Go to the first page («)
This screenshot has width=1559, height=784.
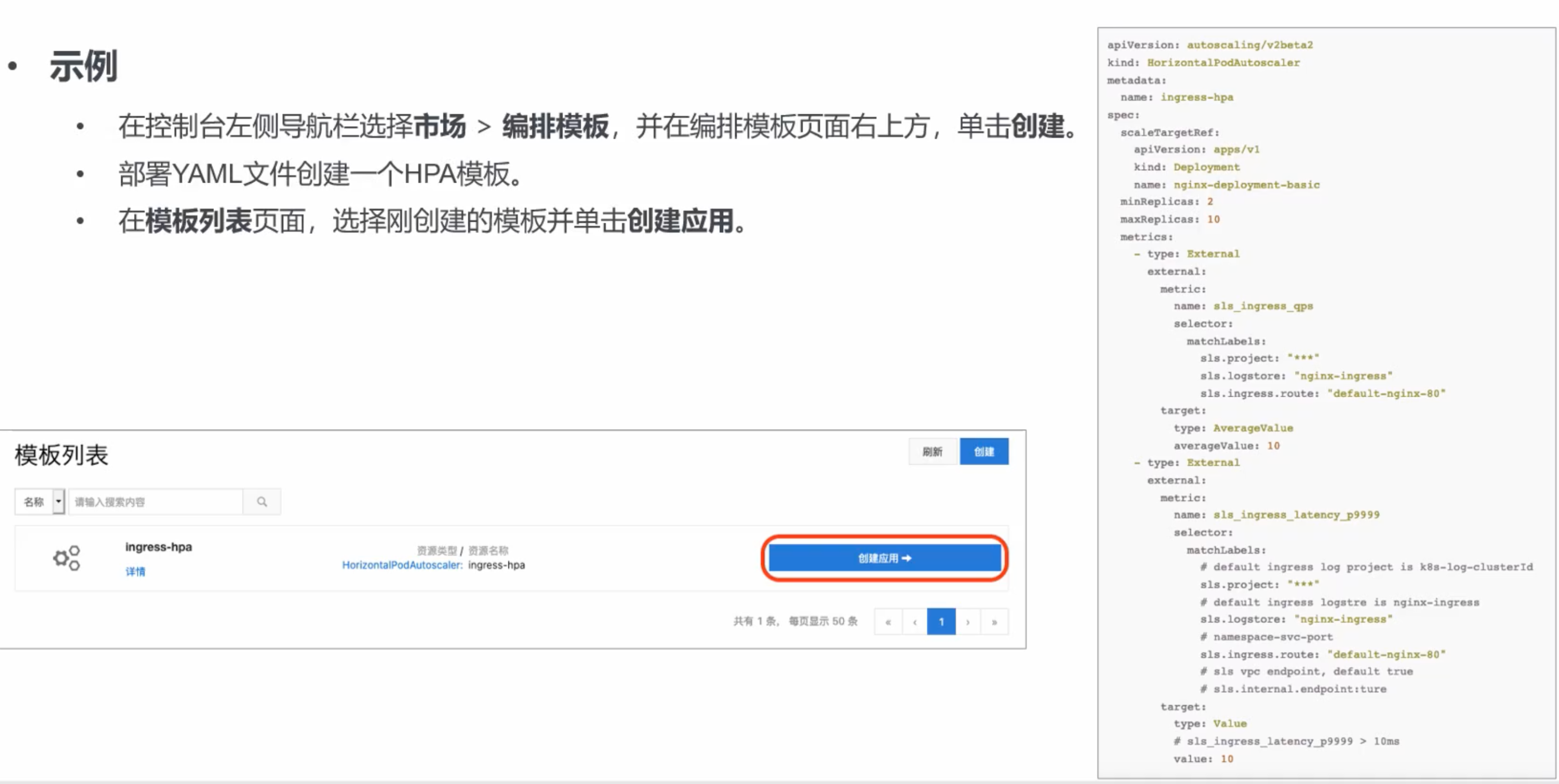point(888,622)
